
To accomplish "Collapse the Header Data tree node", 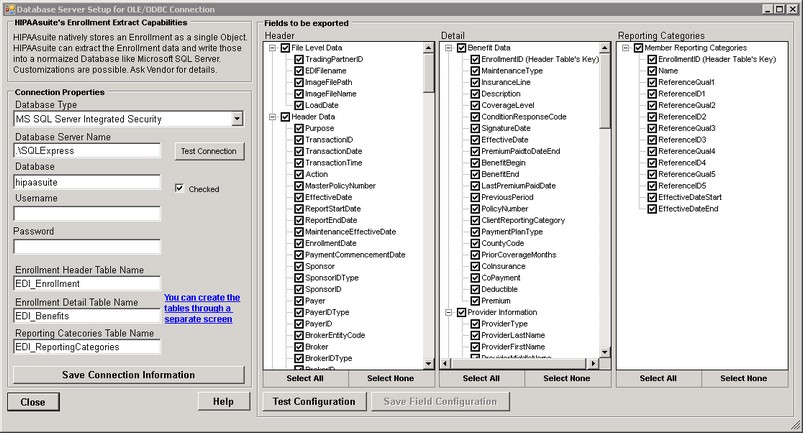I will pos(272,117).
